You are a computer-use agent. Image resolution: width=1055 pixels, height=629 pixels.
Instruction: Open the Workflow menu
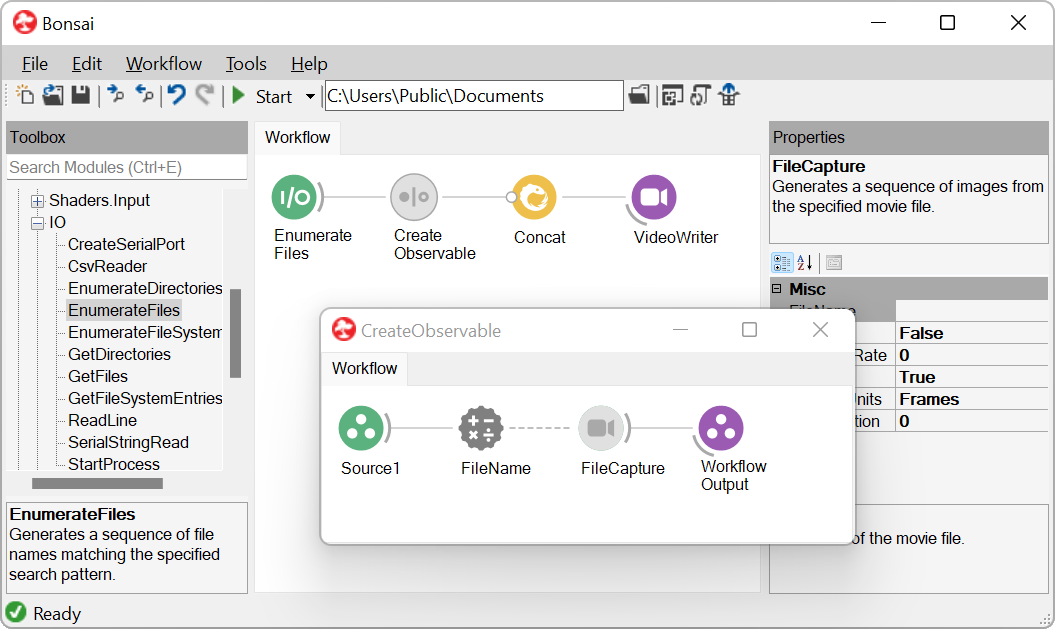click(163, 64)
